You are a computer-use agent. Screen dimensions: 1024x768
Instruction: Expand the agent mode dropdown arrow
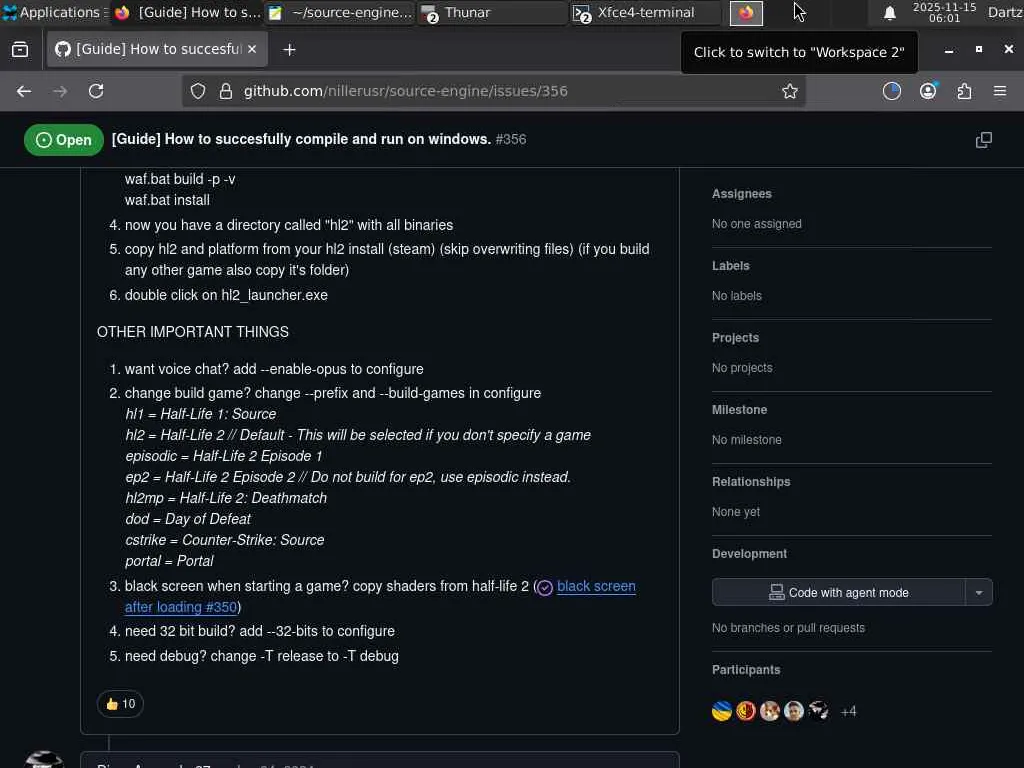979,592
